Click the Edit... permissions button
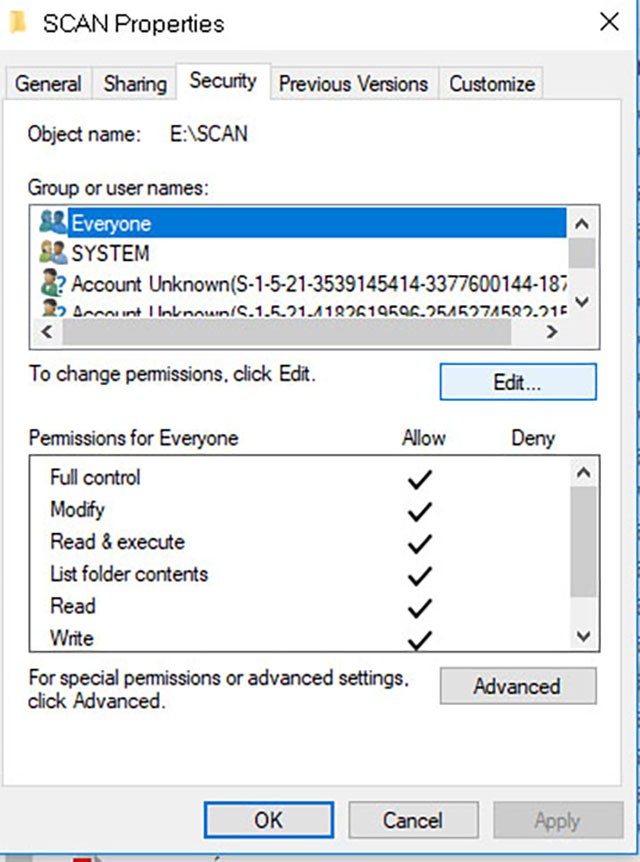This screenshot has height=862, width=640. [x=518, y=382]
